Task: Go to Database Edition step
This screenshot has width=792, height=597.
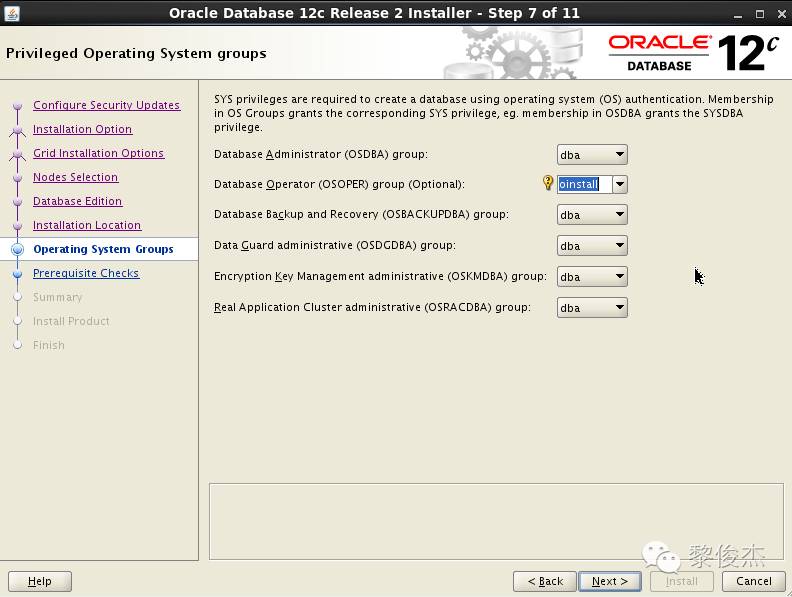Action: coord(77,201)
